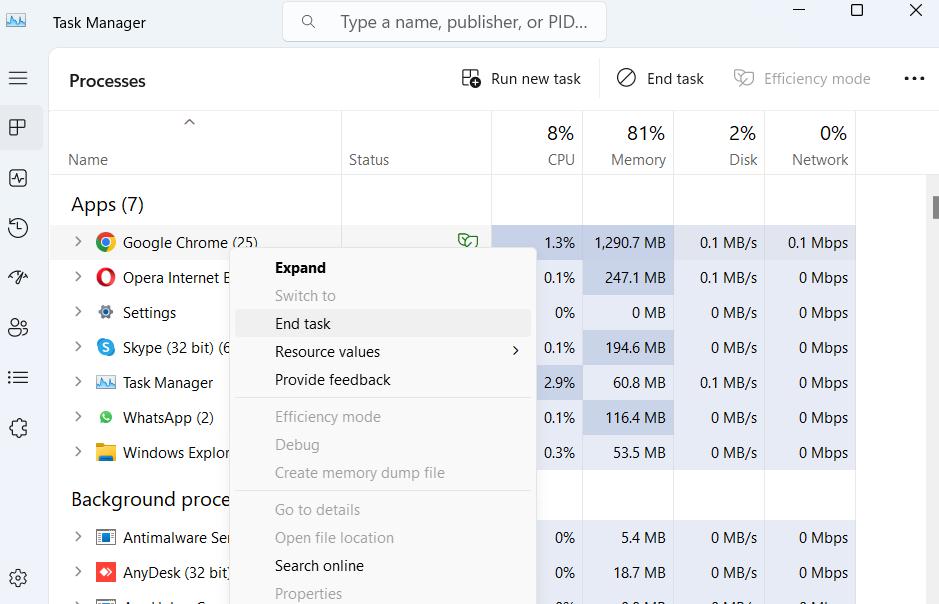The width and height of the screenshot is (939, 604).
Task: Click the vertical scrollbar thumb
Action: click(935, 207)
